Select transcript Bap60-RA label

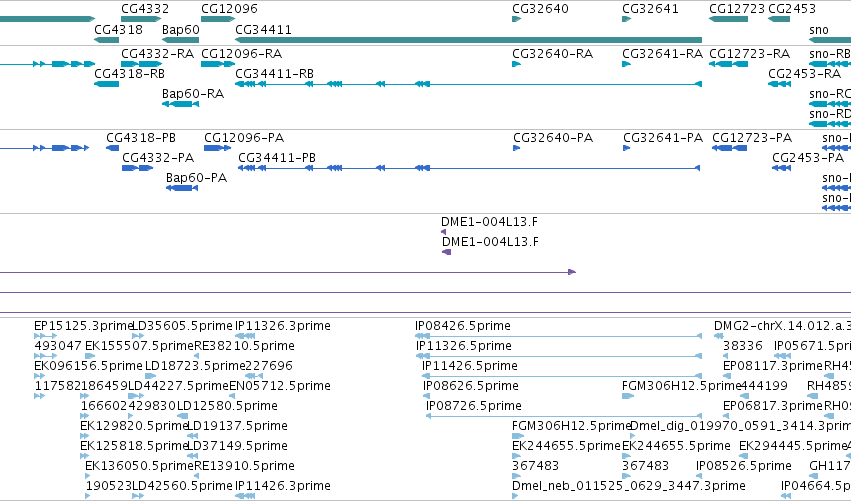193,94
